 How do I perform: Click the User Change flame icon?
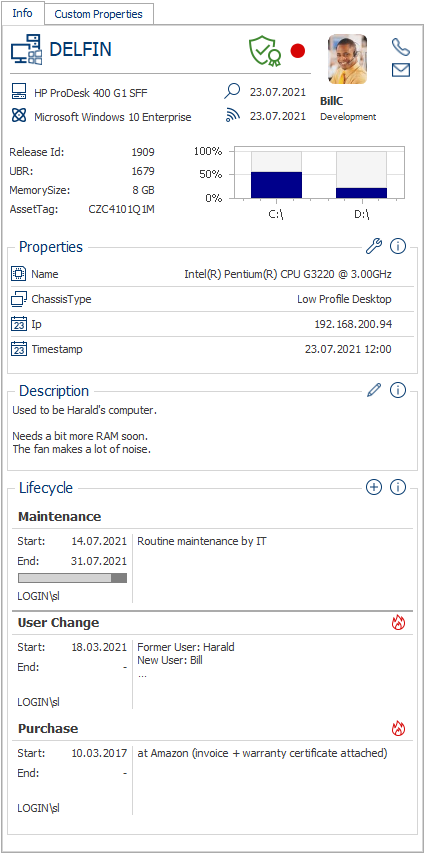(399, 623)
